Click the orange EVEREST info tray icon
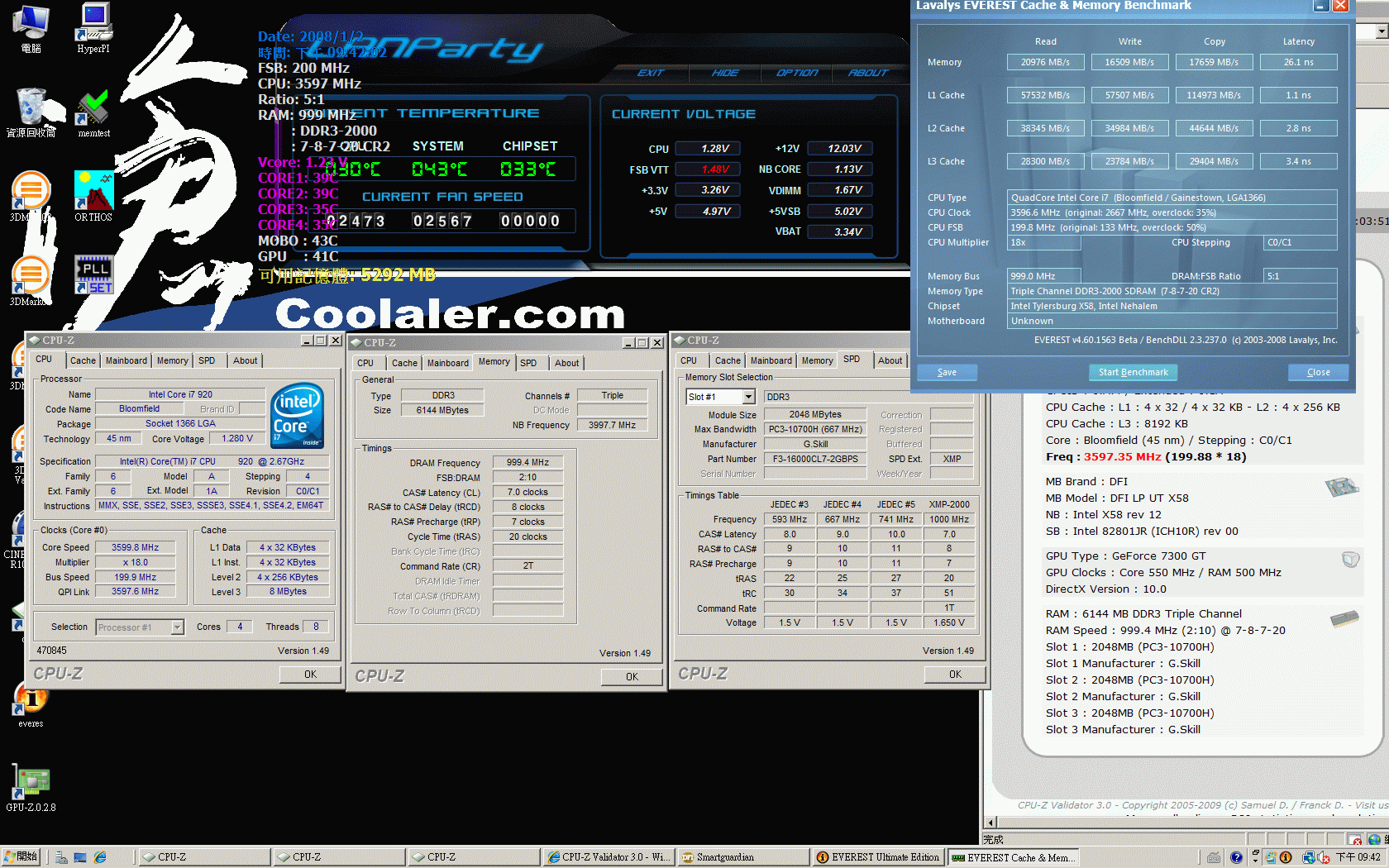Screen dimensions: 1389x868 pos(1286,857)
